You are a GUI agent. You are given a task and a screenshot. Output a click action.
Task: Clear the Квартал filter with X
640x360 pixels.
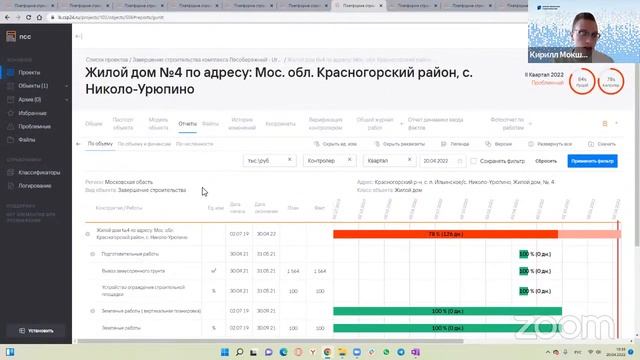pyautogui.click(x=409, y=160)
